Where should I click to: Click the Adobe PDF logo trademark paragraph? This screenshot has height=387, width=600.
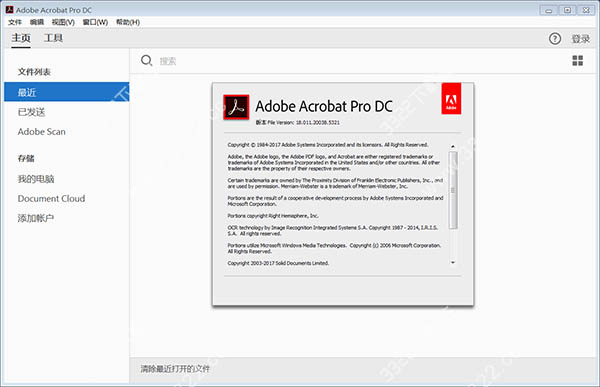[x=334, y=162]
